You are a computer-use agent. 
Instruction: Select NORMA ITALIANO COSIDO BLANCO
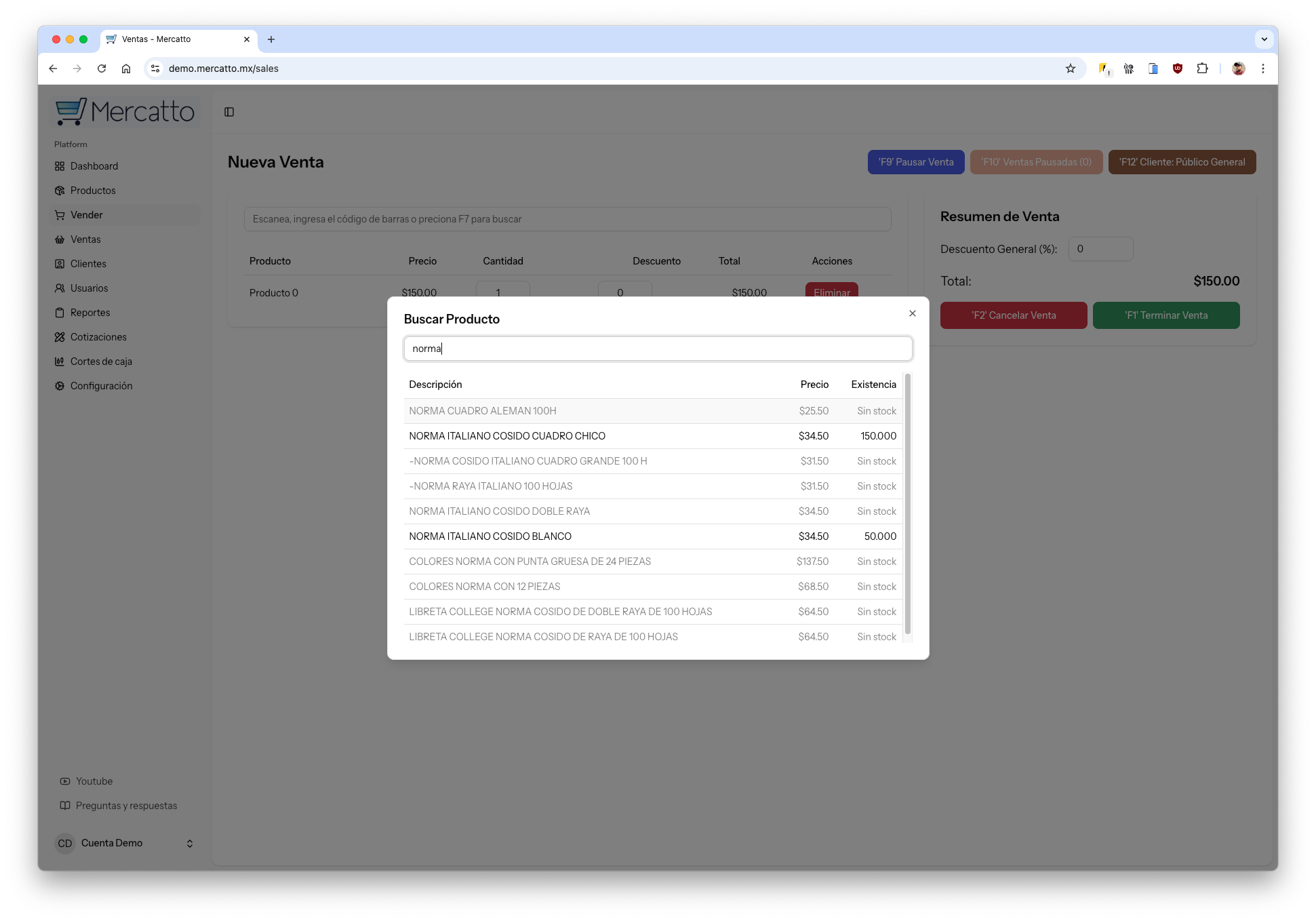click(653, 536)
